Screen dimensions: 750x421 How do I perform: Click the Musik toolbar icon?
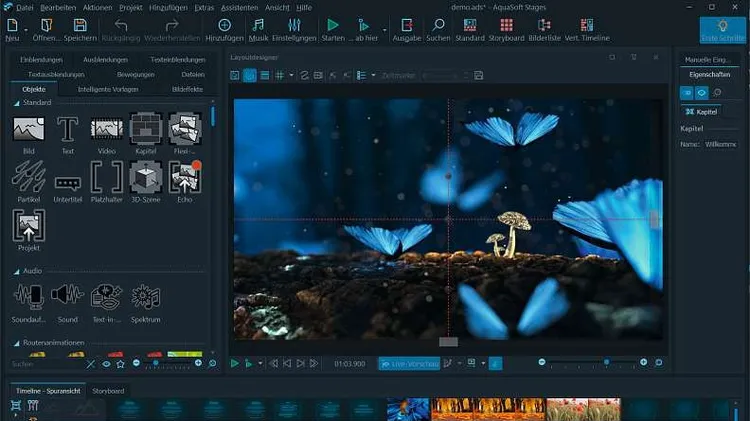coord(258,25)
